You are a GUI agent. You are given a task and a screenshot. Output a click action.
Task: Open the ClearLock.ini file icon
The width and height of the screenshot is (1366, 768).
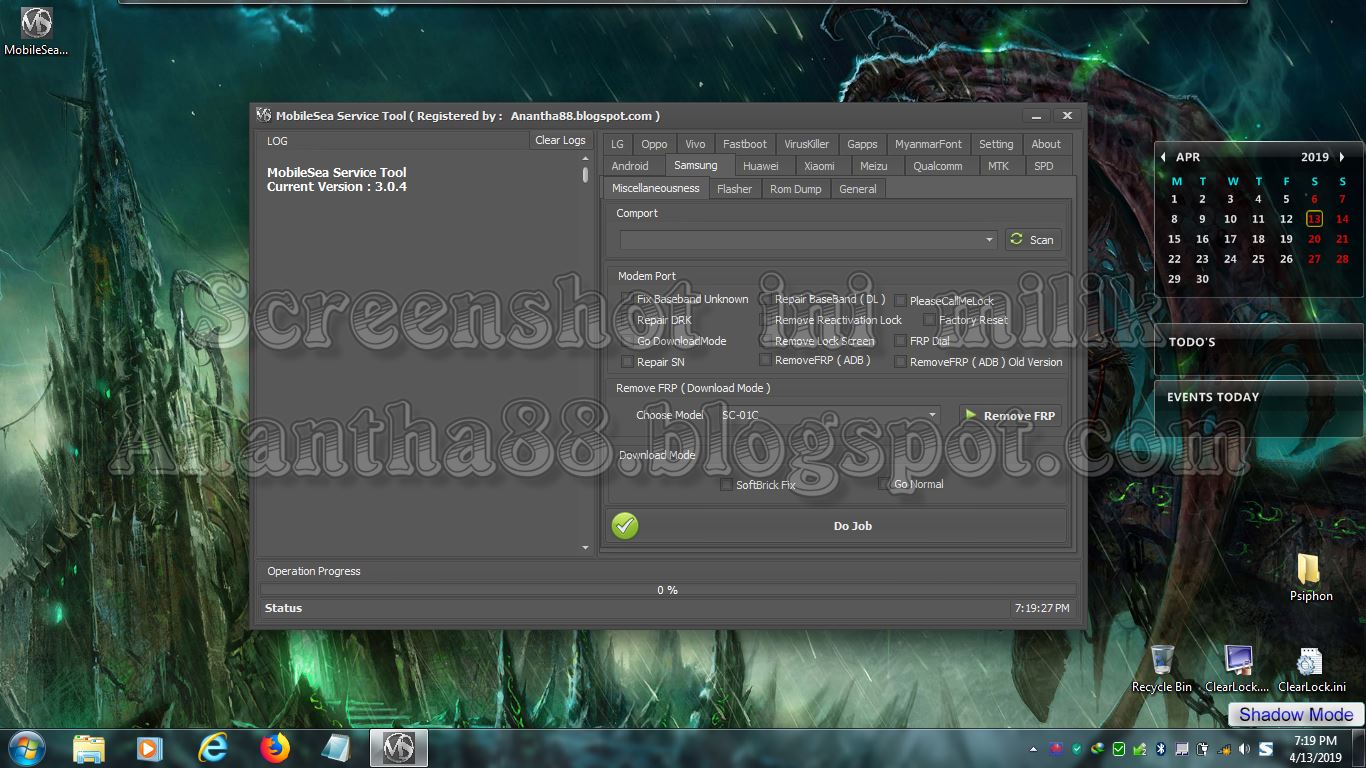(1311, 668)
